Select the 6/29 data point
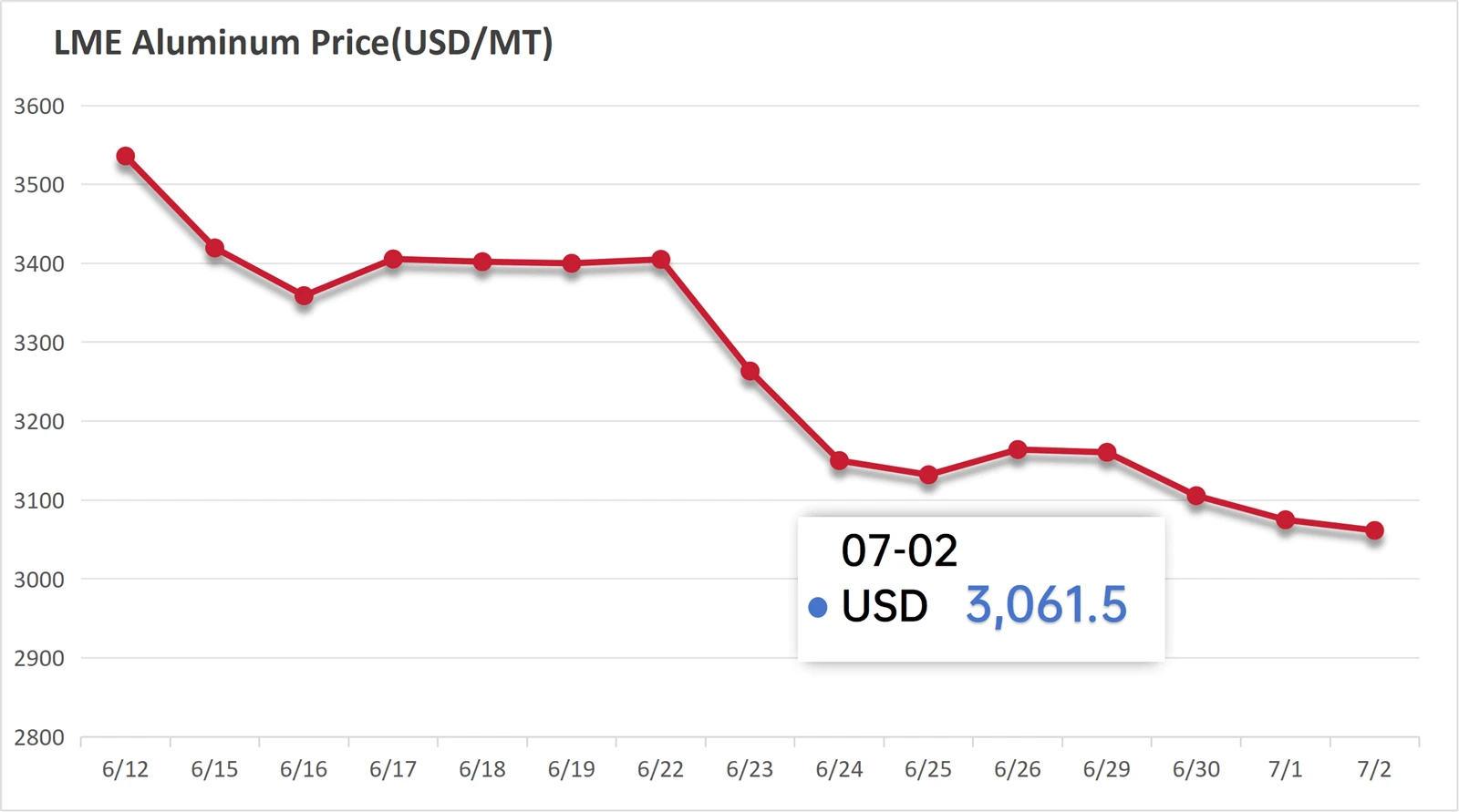This screenshot has height=812, width=1459. 1107,453
